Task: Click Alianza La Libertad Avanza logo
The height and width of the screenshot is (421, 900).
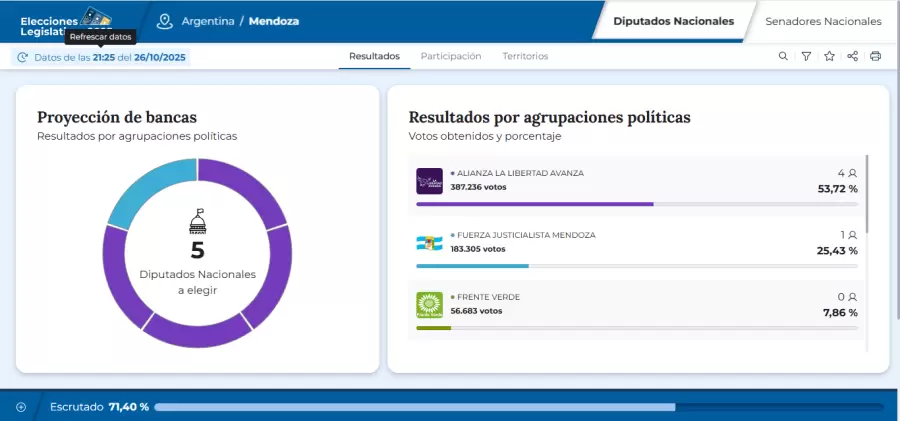Action: tap(429, 181)
